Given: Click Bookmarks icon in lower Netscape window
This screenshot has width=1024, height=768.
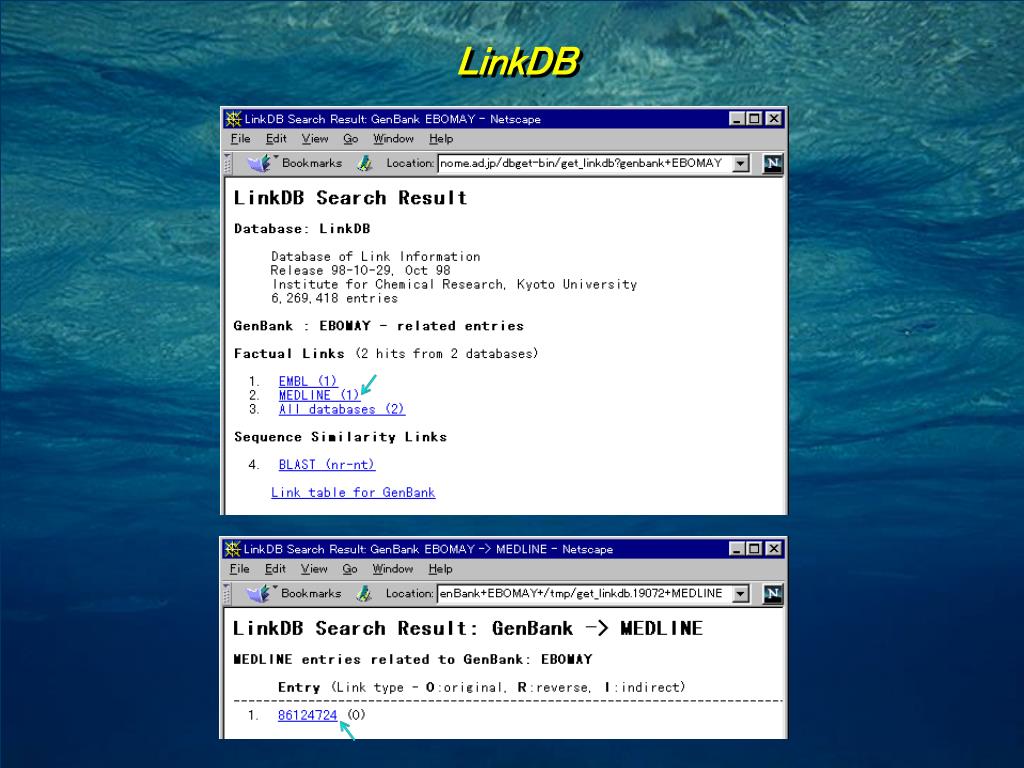Looking at the screenshot, I should coord(261,594).
